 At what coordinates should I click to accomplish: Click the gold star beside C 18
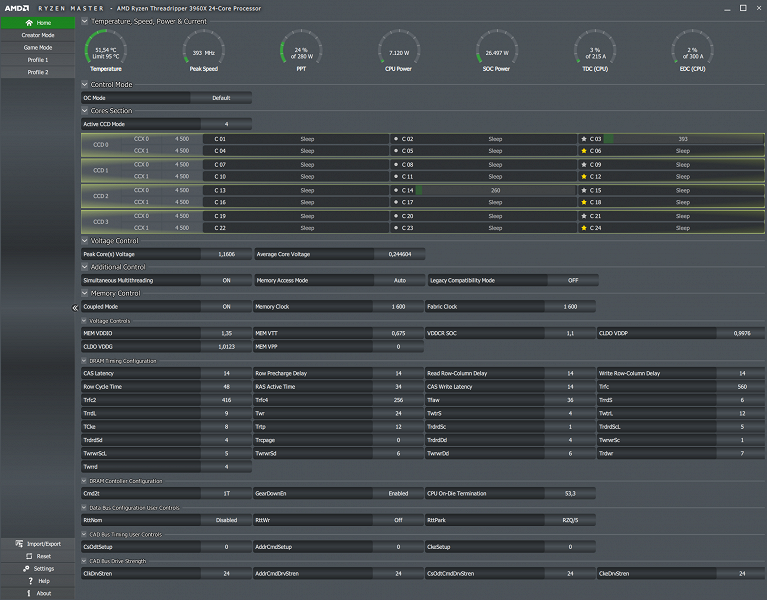point(584,202)
